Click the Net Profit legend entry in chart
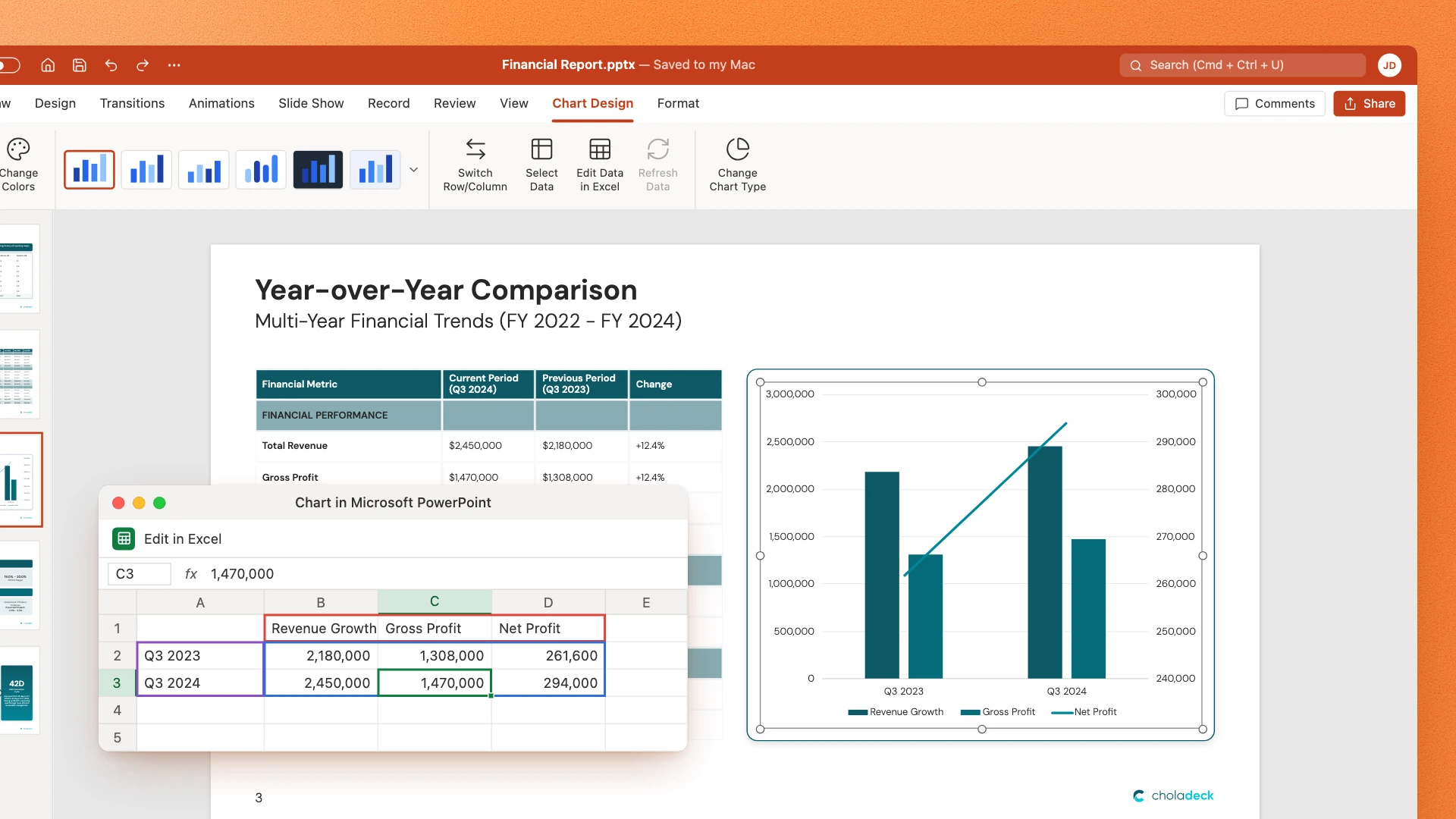This screenshot has height=819, width=1456. tap(1084, 712)
